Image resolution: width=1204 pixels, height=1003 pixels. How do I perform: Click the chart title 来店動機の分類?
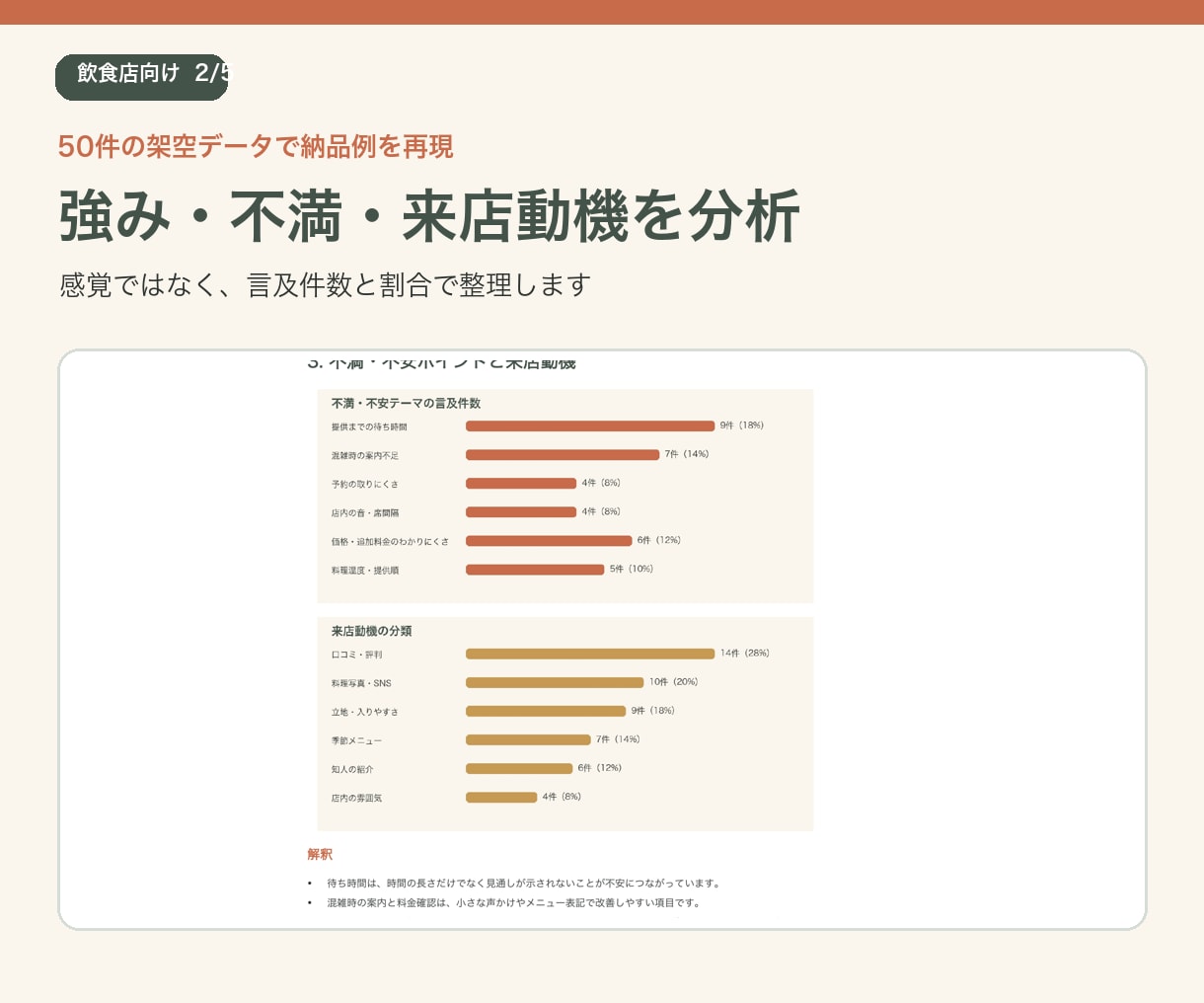pos(372,631)
